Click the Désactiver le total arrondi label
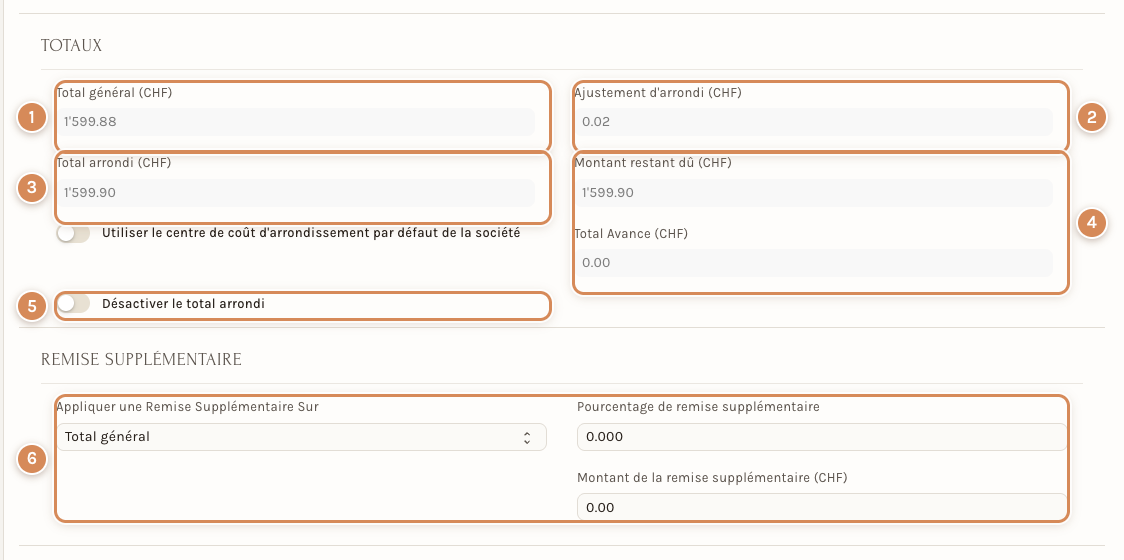The width and height of the screenshot is (1124, 560). (184, 304)
